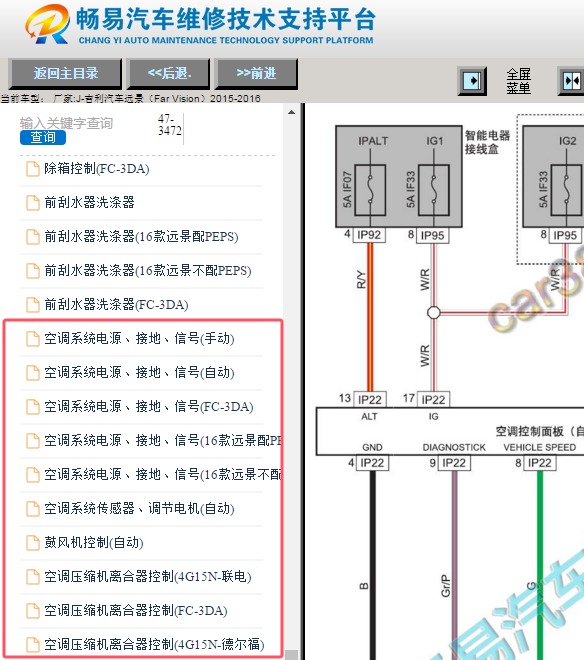
Task: Click the IP92 connector label at pin 4
Action: 369,235
